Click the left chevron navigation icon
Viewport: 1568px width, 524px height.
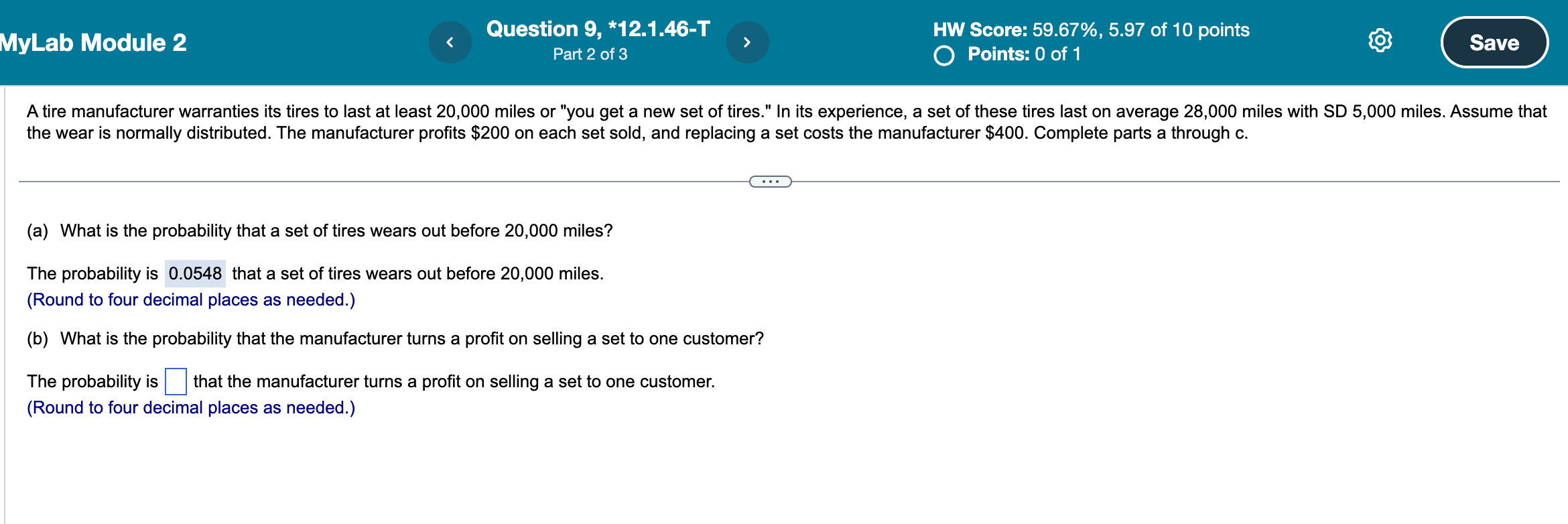[450, 42]
